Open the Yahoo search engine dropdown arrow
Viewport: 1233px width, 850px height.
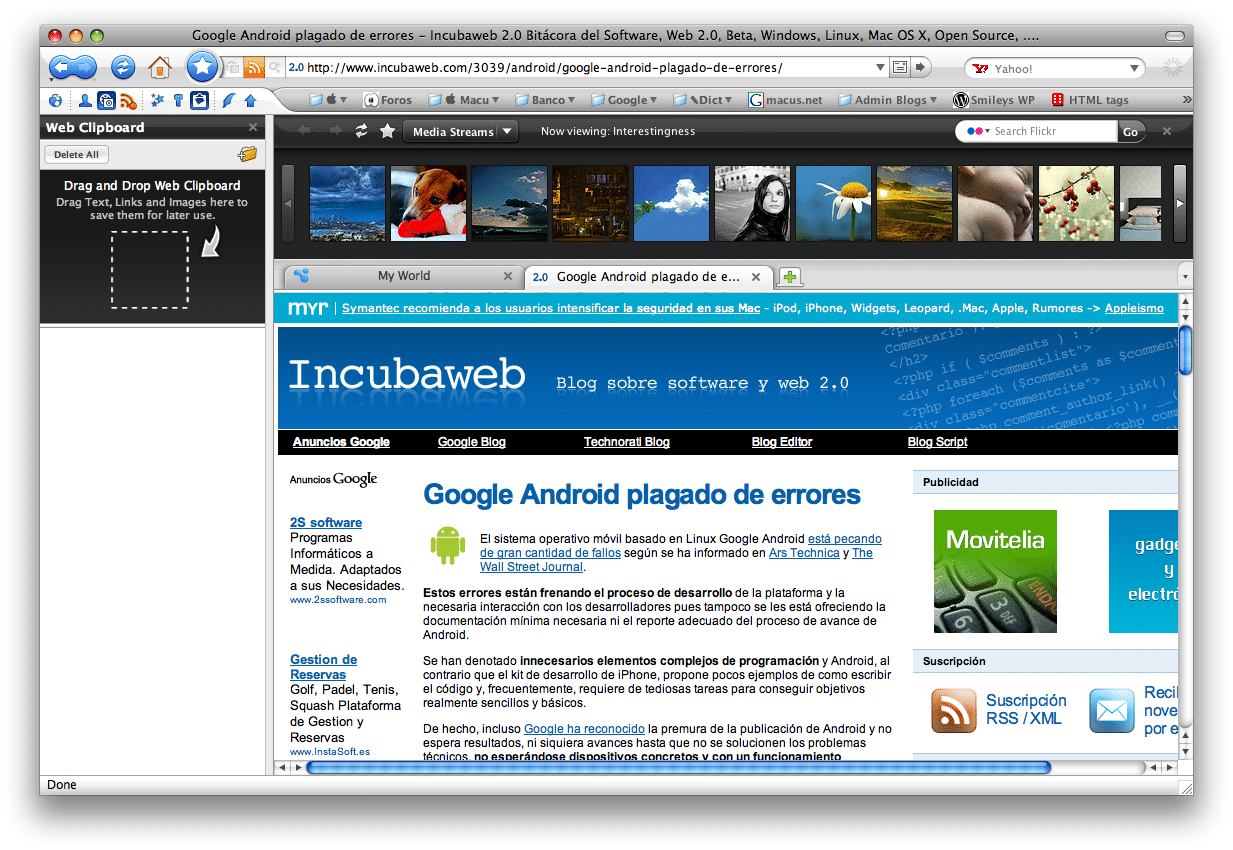(x=1134, y=69)
